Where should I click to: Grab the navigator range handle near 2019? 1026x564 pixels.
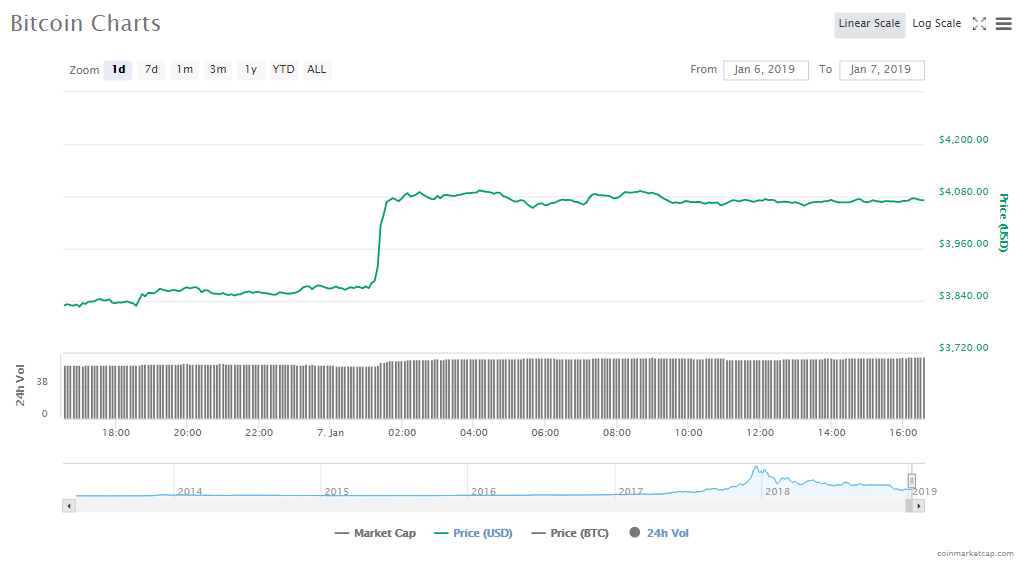pyautogui.click(x=911, y=481)
